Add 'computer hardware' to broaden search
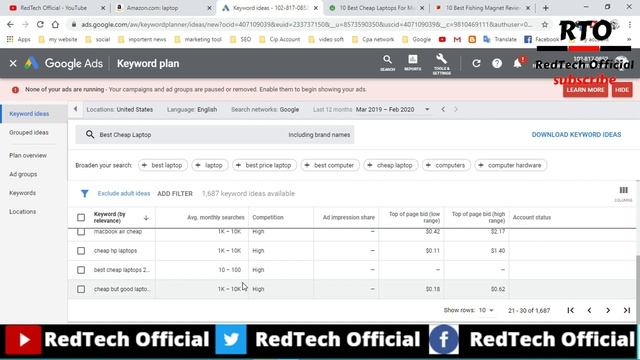This screenshot has height=360, width=640. tap(511, 165)
